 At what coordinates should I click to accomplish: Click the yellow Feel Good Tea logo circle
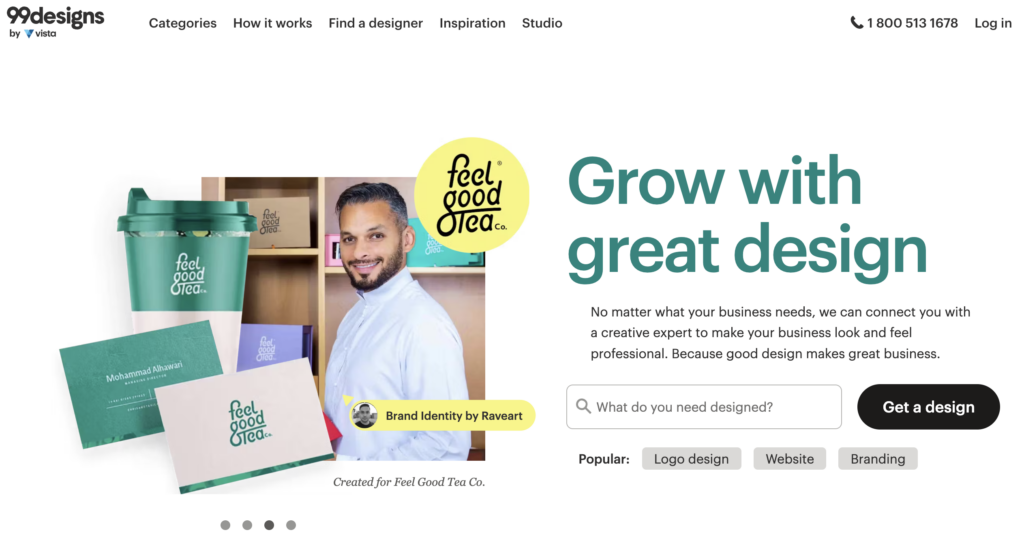472,195
